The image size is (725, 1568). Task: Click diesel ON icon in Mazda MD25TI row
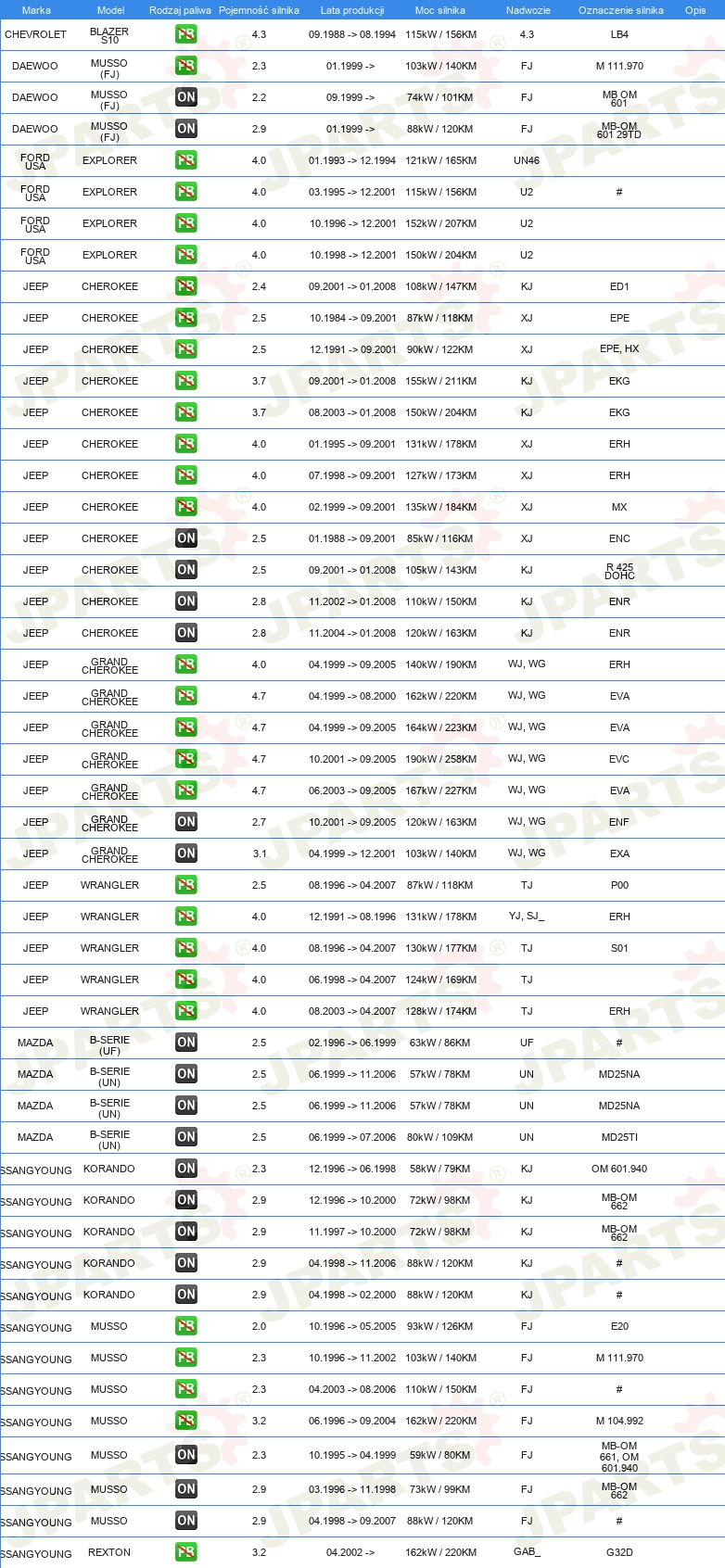(186, 1137)
